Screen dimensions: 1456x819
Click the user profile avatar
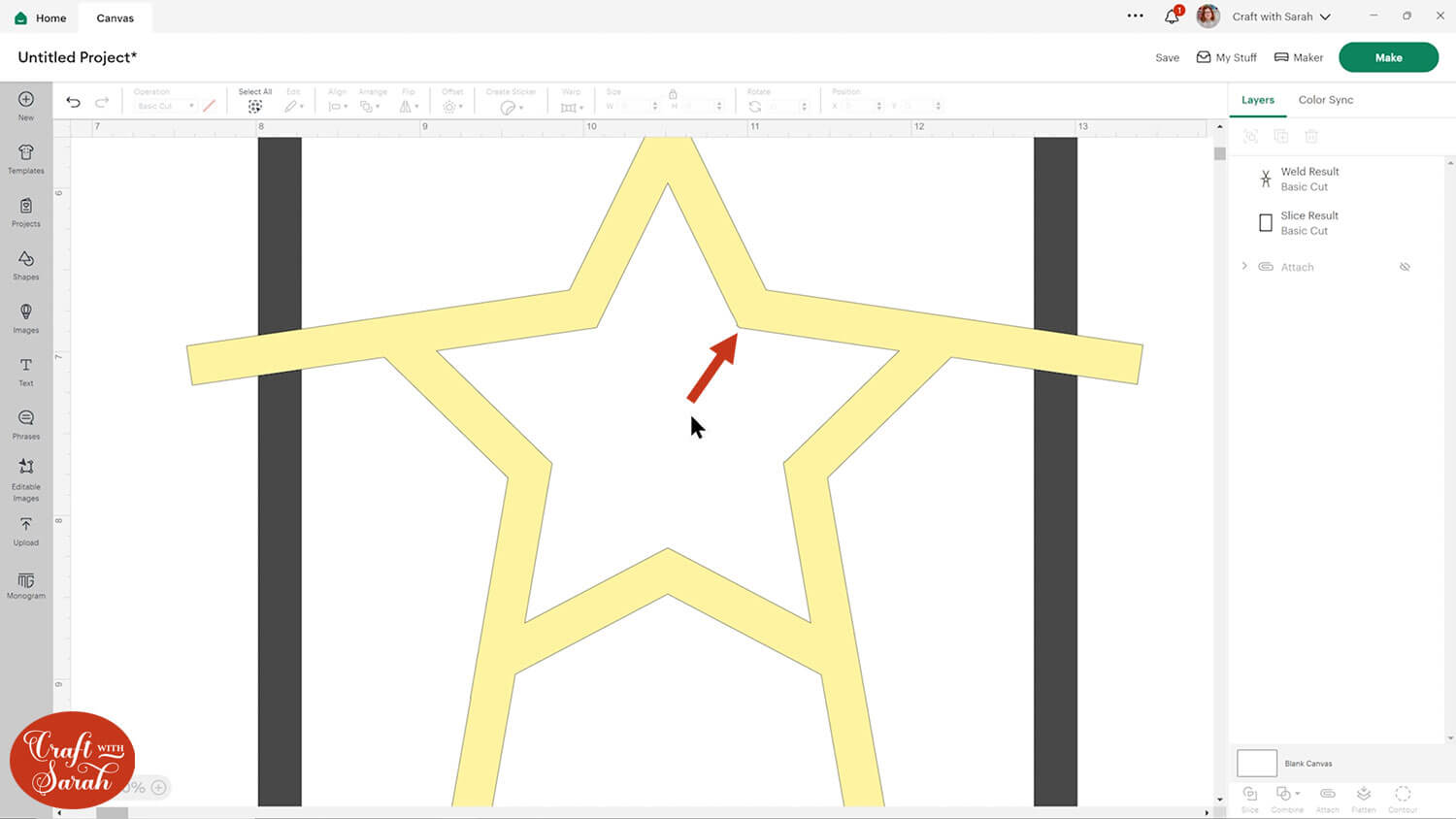tap(1208, 16)
